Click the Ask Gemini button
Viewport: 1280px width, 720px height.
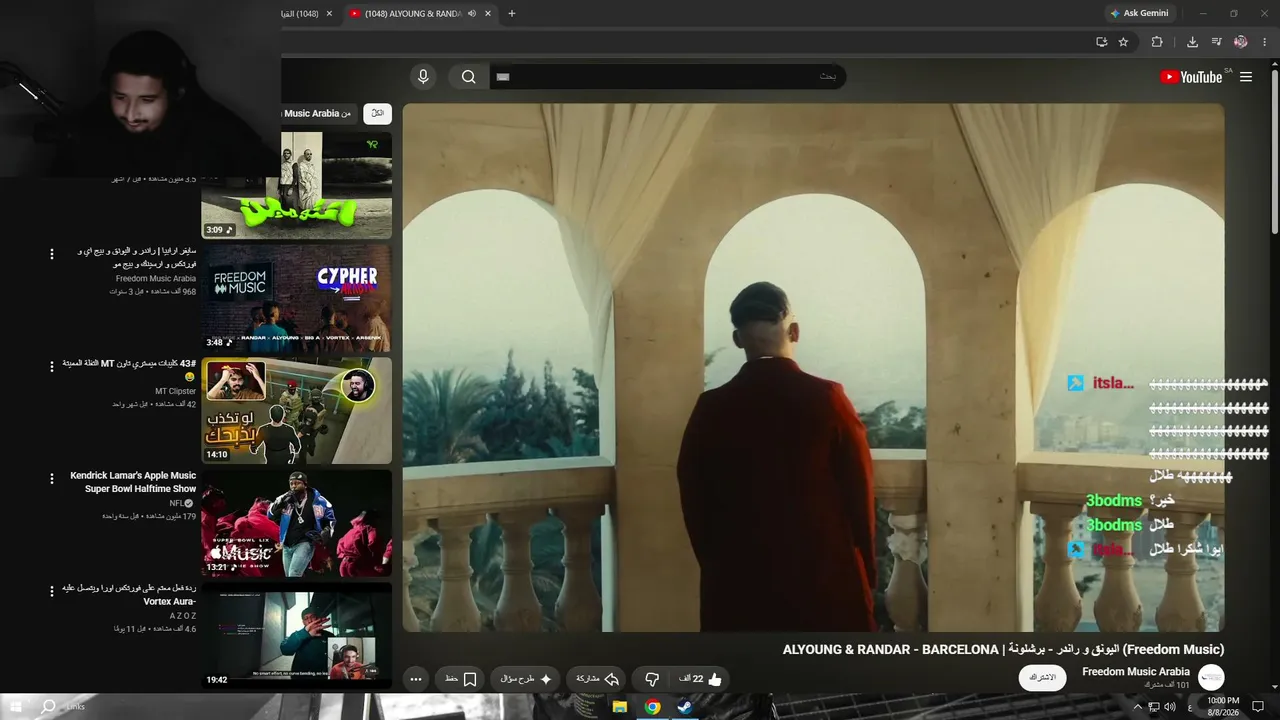(x=1139, y=14)
